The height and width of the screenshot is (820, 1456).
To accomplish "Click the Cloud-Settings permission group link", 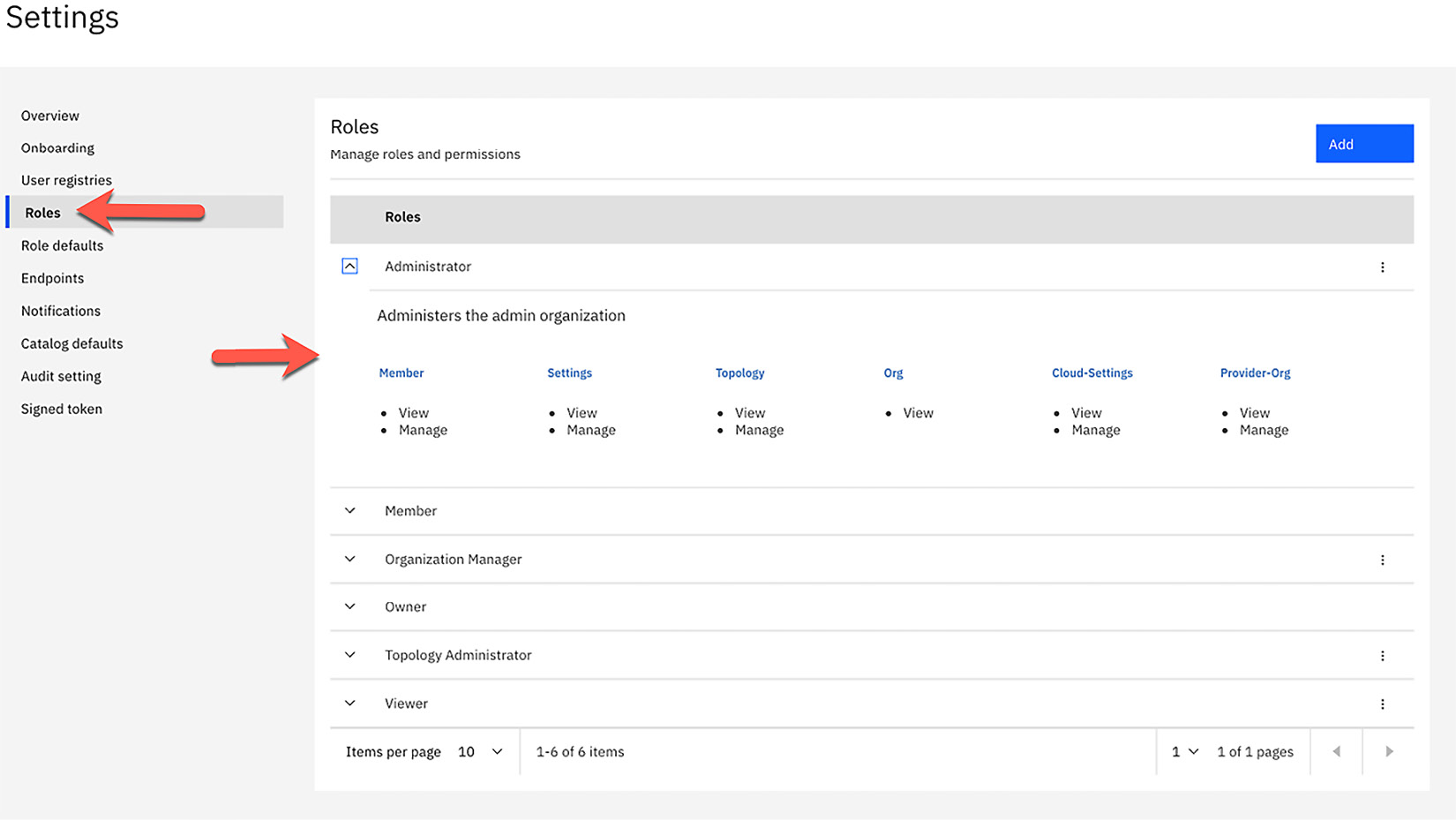I will (x=1092, y=372).
